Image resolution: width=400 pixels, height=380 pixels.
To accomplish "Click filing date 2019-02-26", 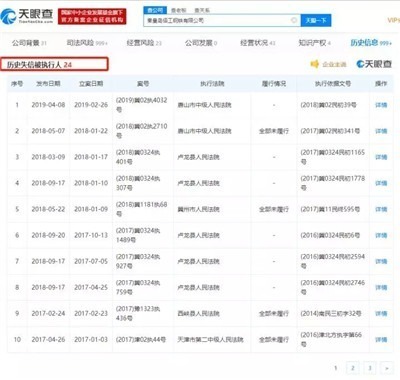I will 91,105.
